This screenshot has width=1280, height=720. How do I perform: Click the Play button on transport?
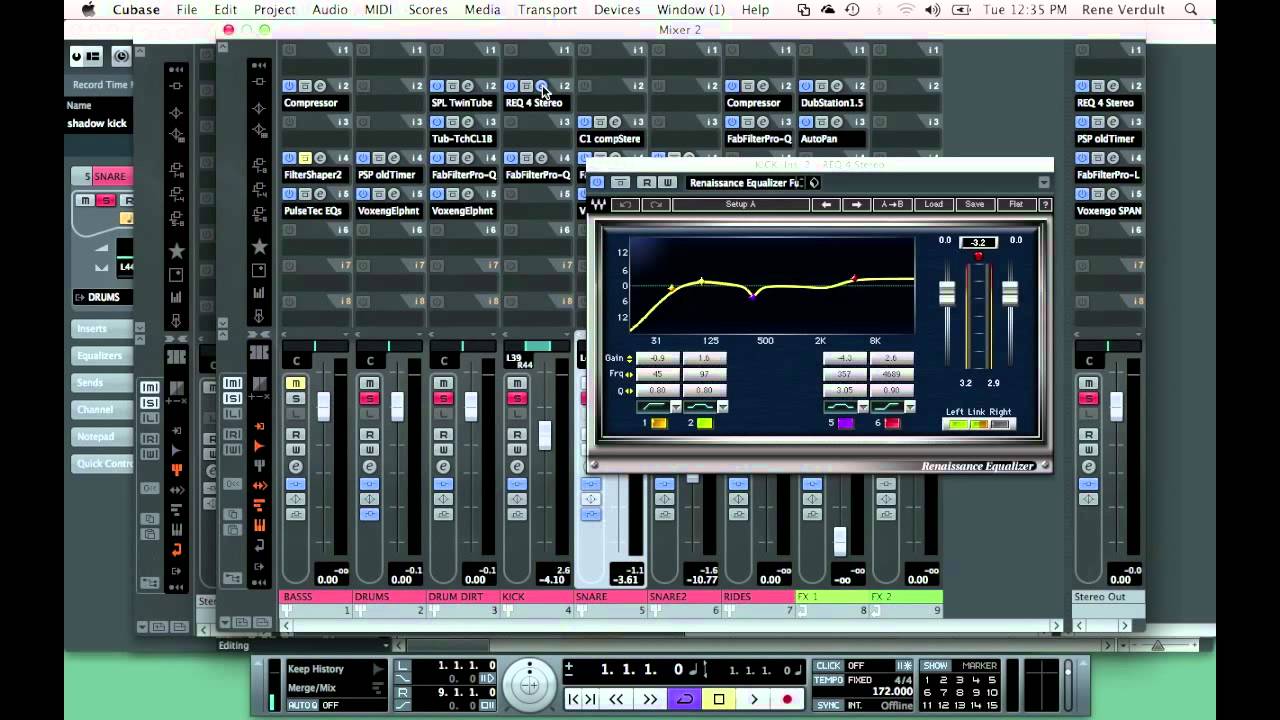(x=754, y=699)
